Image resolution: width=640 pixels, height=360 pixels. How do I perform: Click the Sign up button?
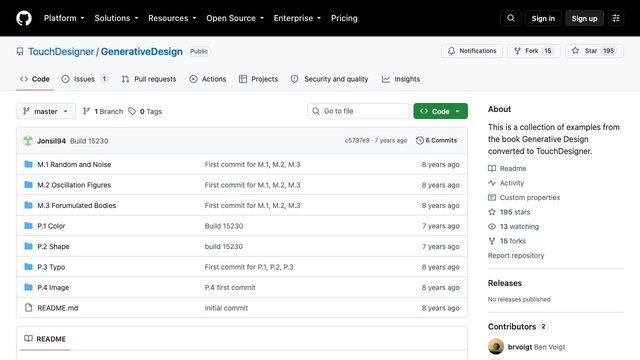tap(584, 18)
